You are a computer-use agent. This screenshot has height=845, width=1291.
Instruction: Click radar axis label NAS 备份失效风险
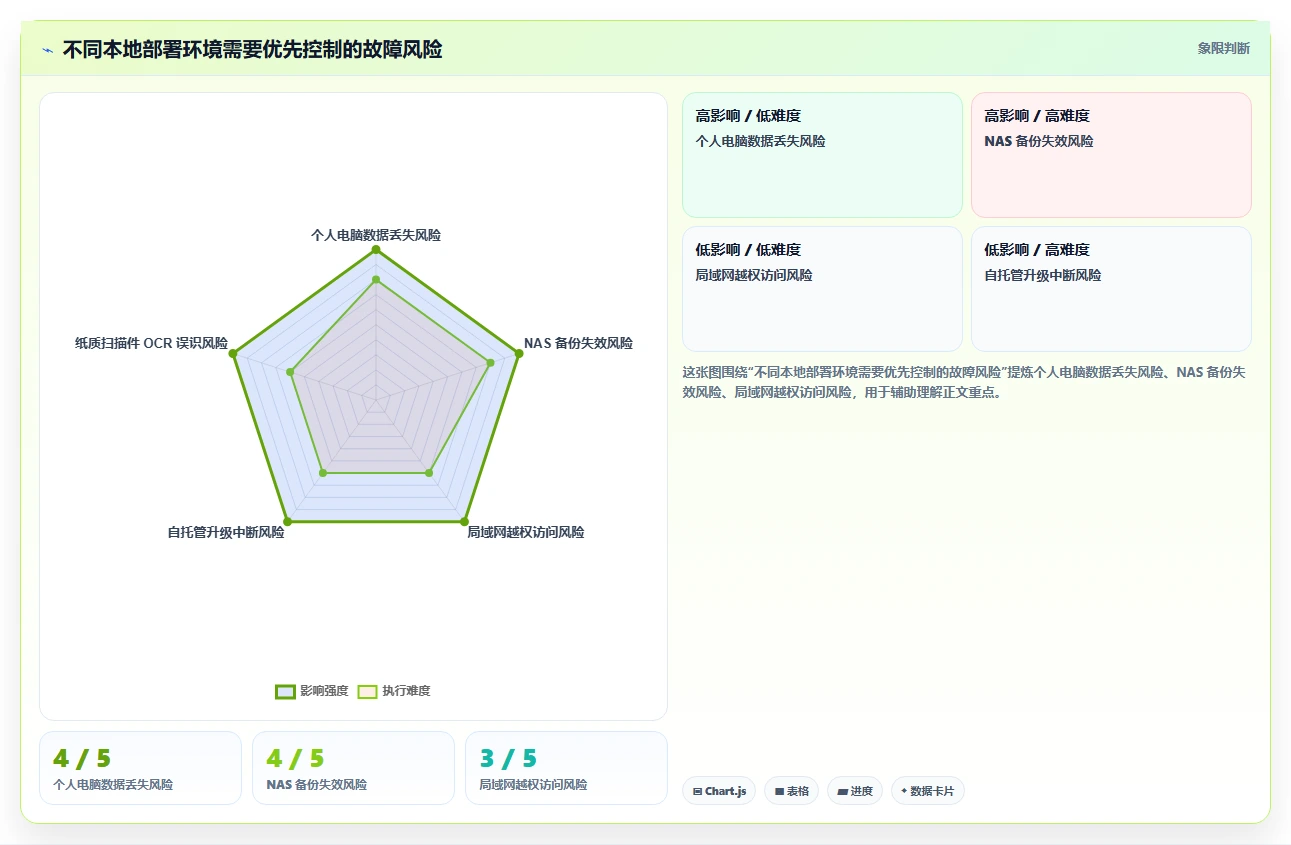point(578,343)
